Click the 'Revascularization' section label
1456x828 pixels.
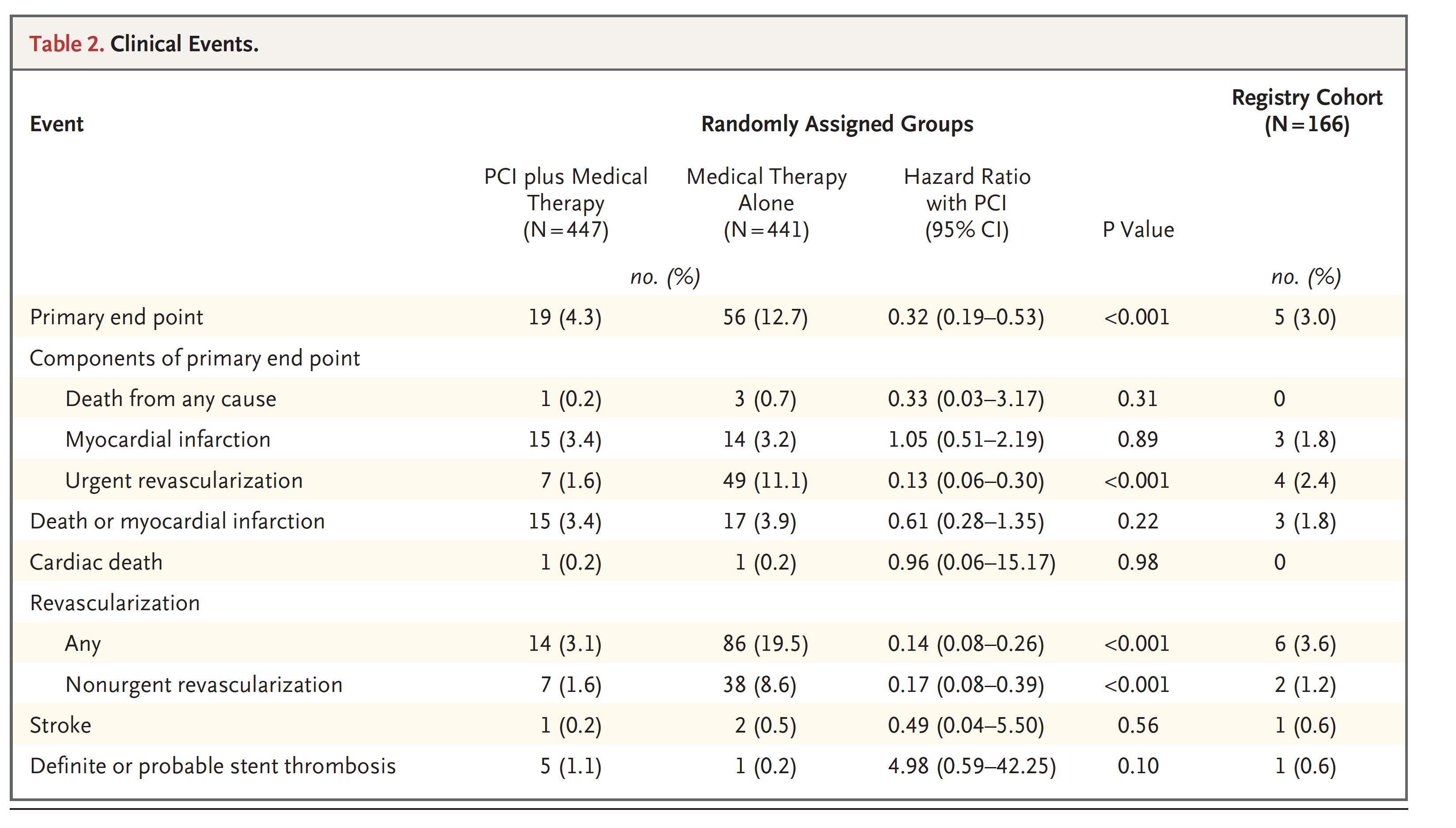click(x=115, y=603)
